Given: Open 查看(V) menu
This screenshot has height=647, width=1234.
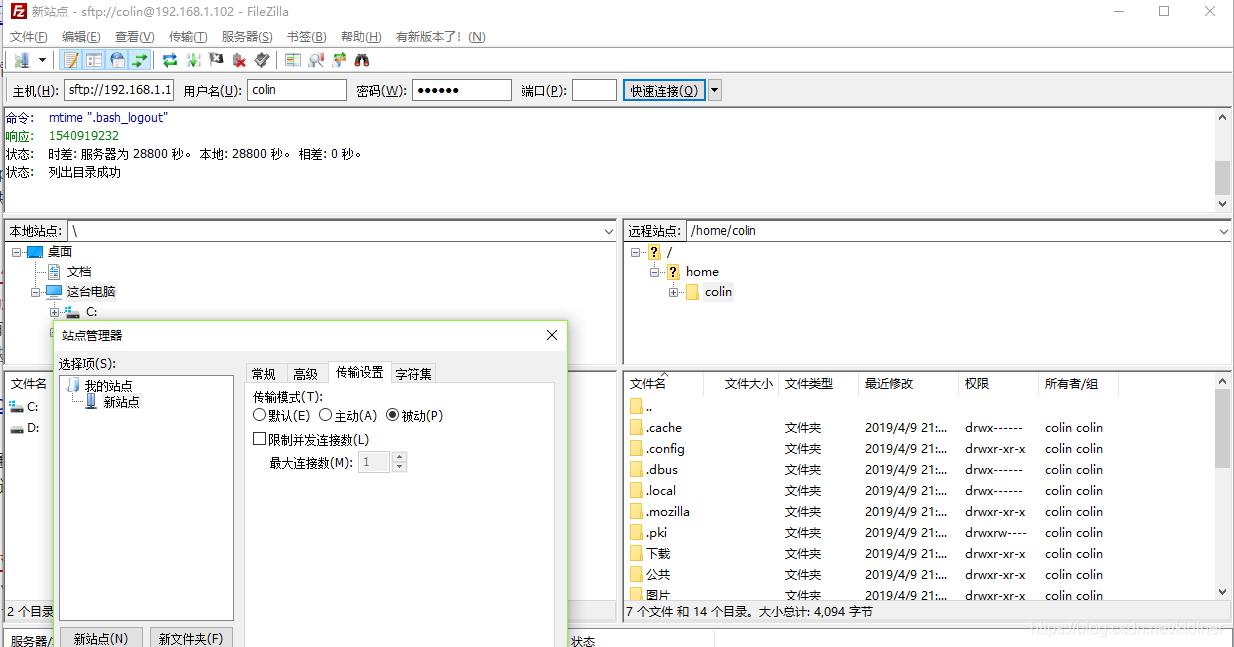Looking at the screenshot, I should tap(134, 37).
